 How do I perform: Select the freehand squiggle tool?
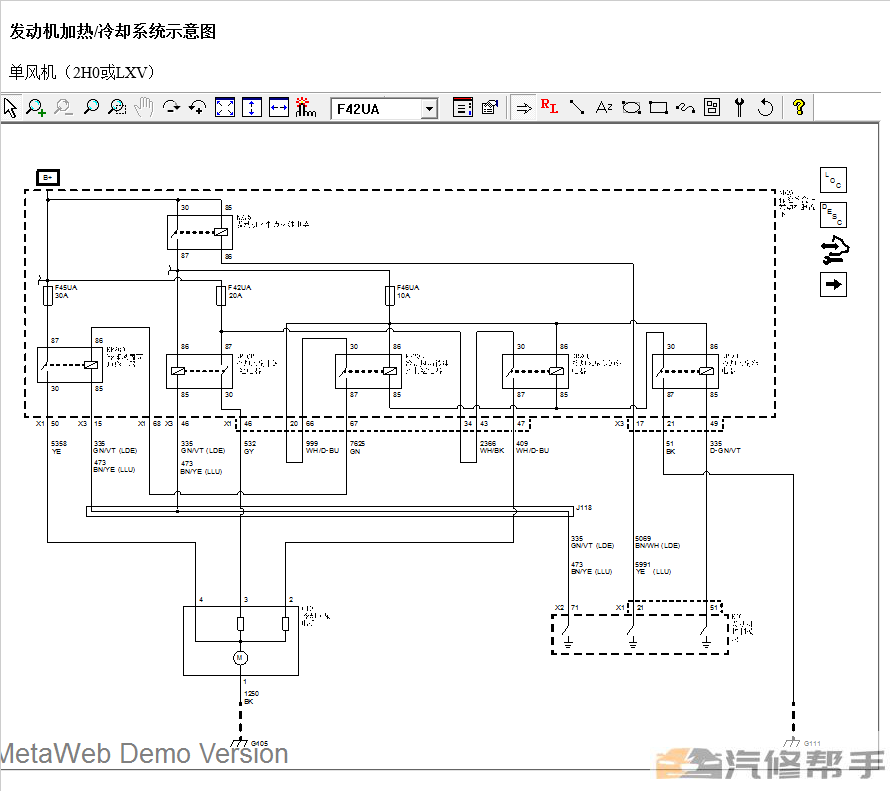pos(685,107)
